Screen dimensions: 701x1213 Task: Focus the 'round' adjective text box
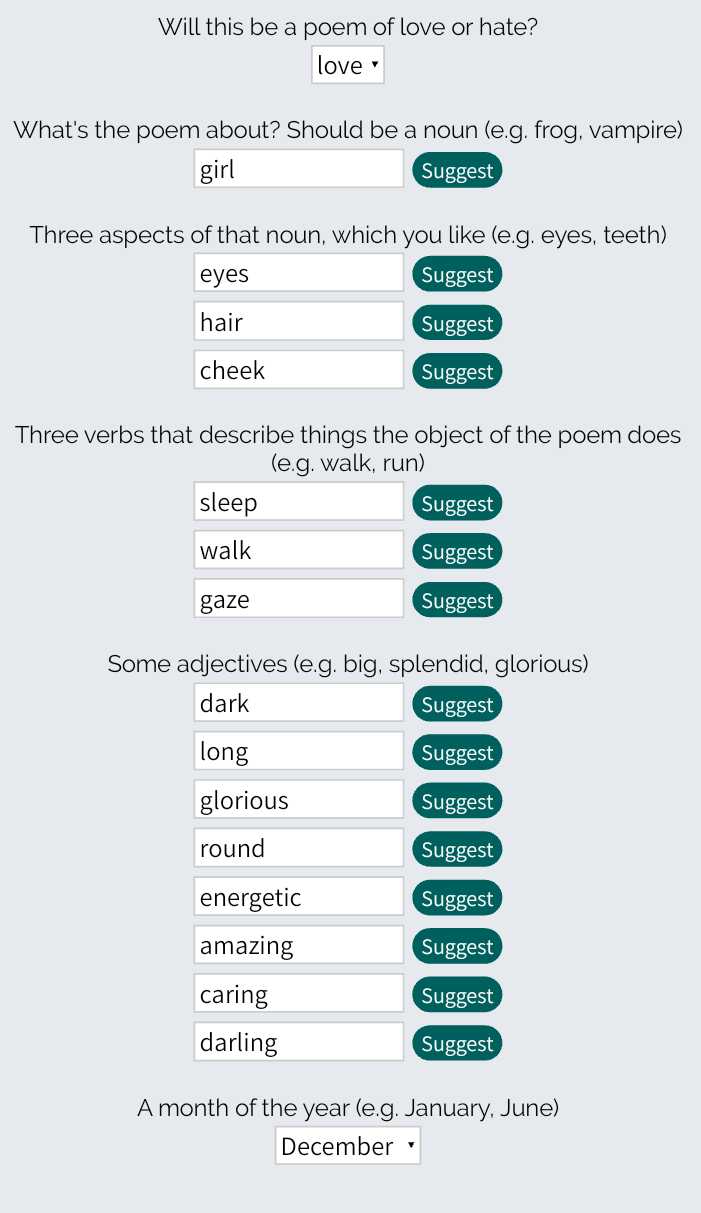pos(298,848)
